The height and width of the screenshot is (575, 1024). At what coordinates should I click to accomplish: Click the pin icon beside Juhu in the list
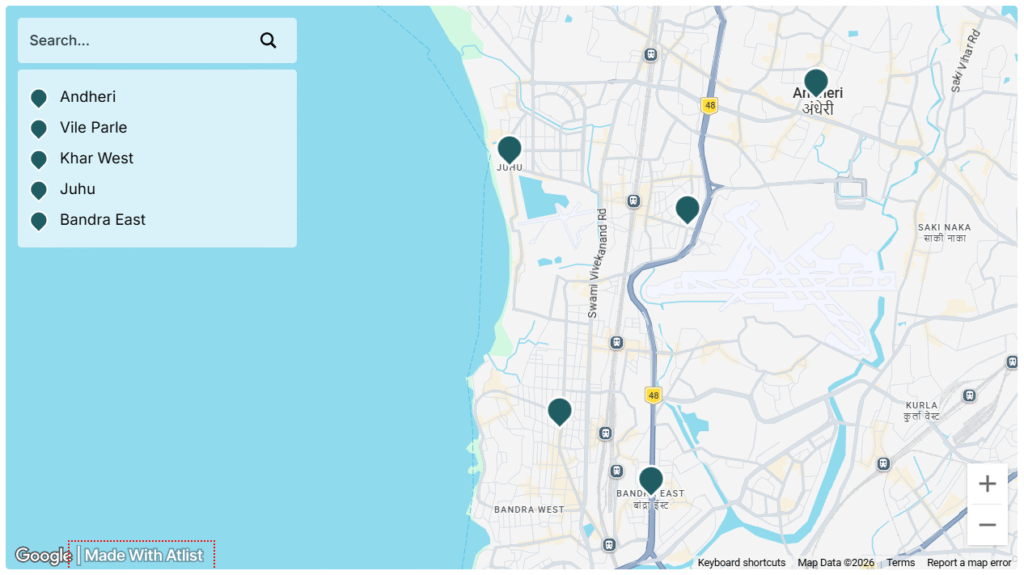39,190
